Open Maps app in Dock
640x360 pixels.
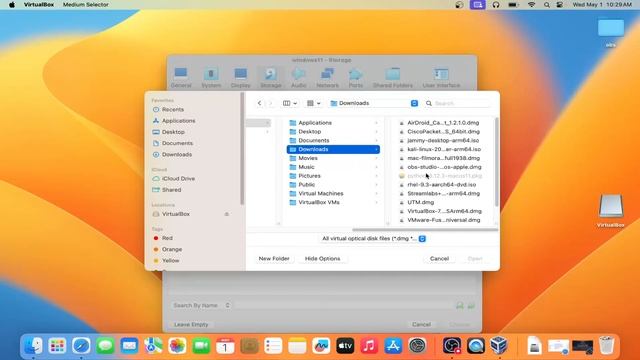click(153, 346)
